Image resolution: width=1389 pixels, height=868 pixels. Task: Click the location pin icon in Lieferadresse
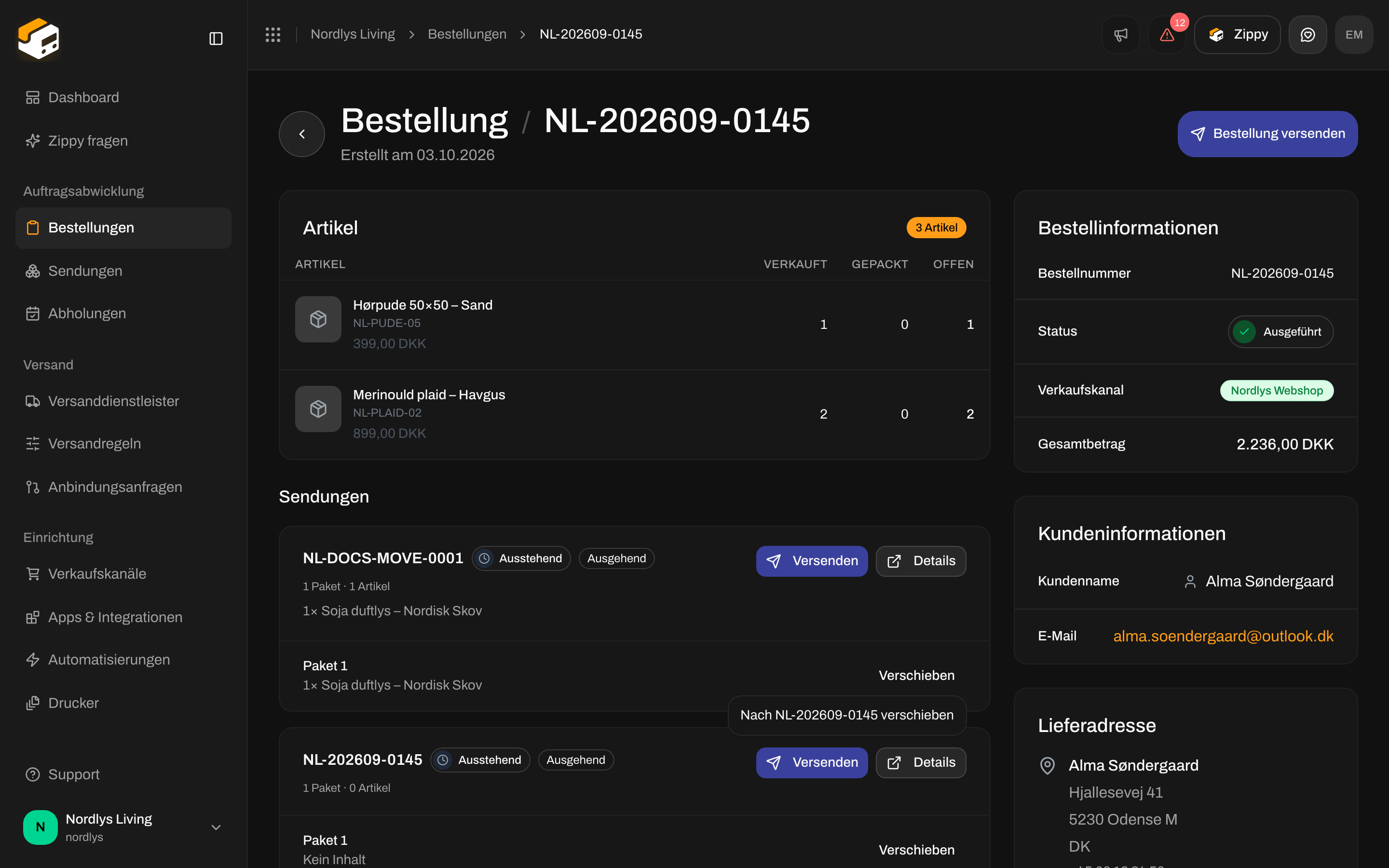pyautogui.click(x=1048, y=766)
